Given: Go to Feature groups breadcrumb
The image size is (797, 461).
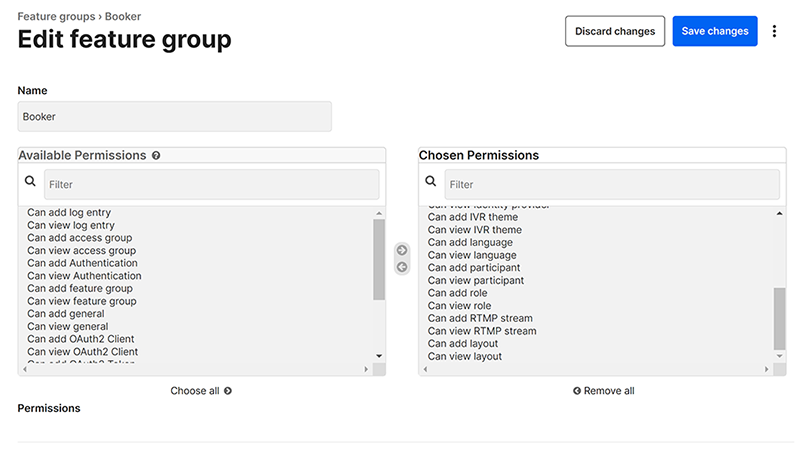Looking at the screenshot, I should click(x=56, y=17).
